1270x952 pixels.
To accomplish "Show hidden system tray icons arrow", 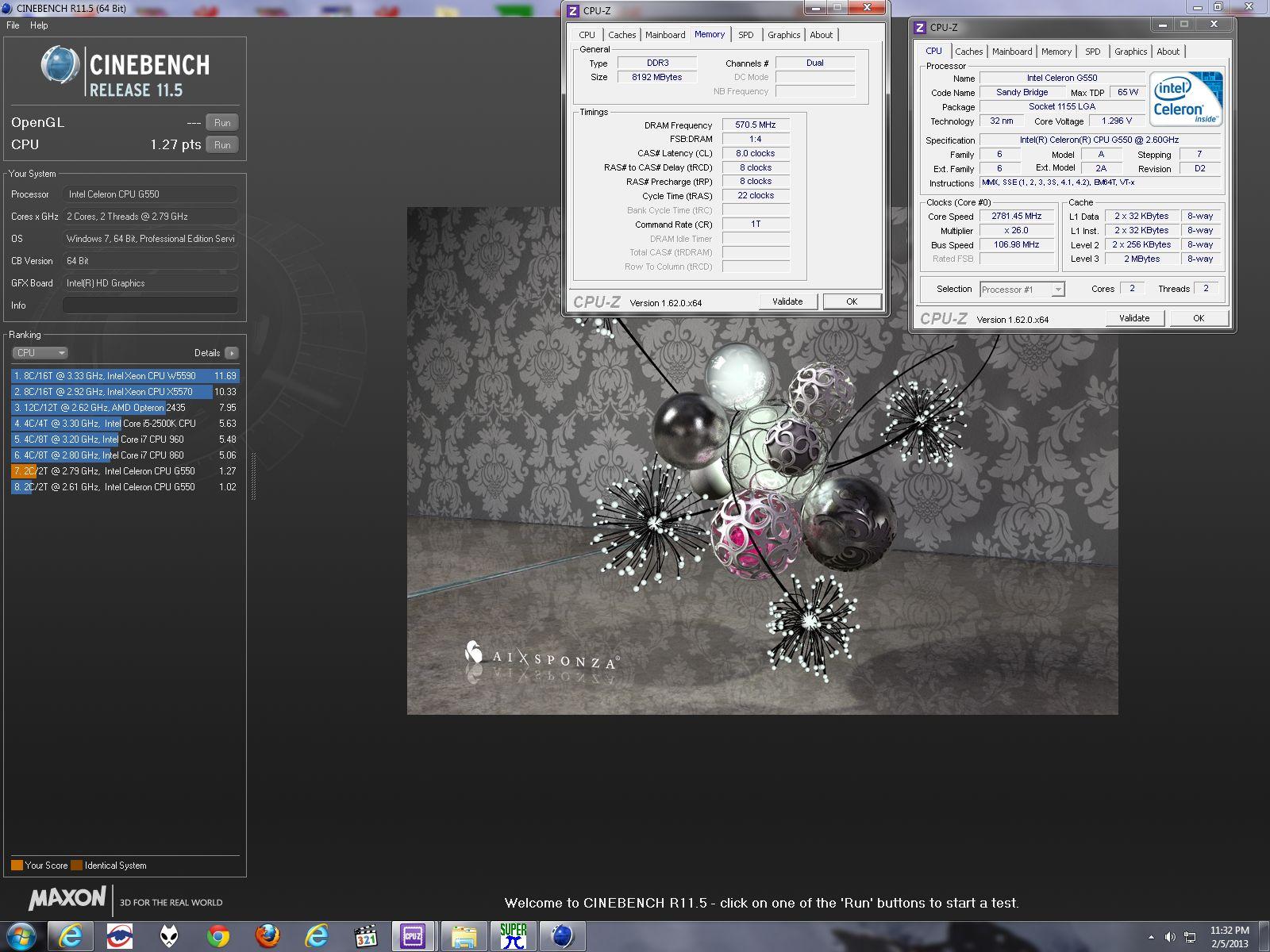I will [x=1151, y=937].
